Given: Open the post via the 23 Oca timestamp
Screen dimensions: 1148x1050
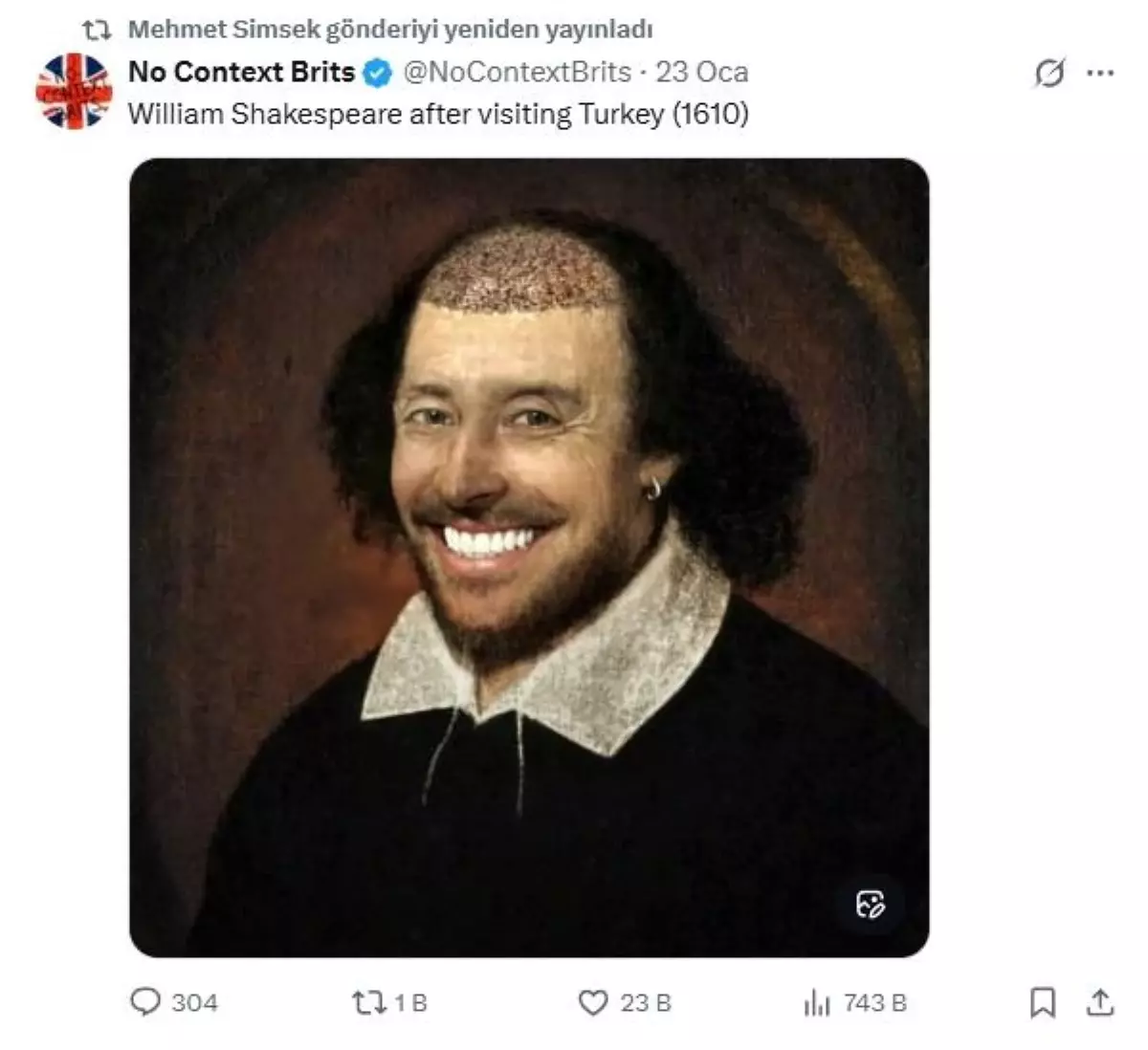Looking at the screenshot, I should coord(701,72).
